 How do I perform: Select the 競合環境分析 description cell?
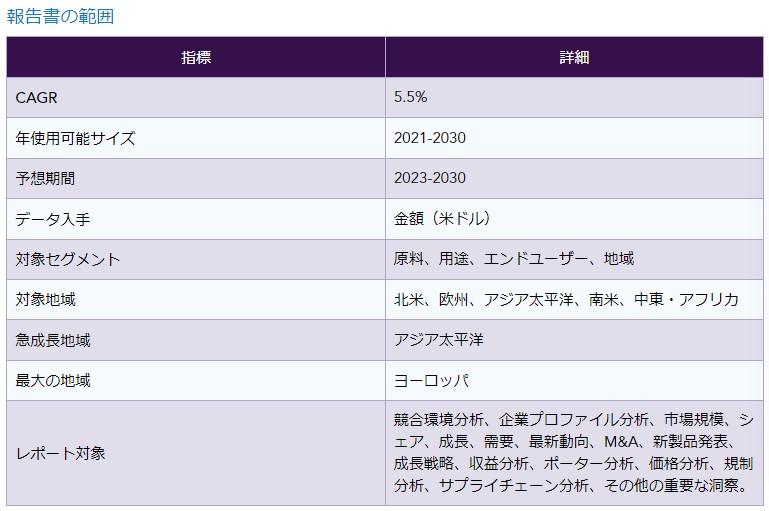coord(574,453)
